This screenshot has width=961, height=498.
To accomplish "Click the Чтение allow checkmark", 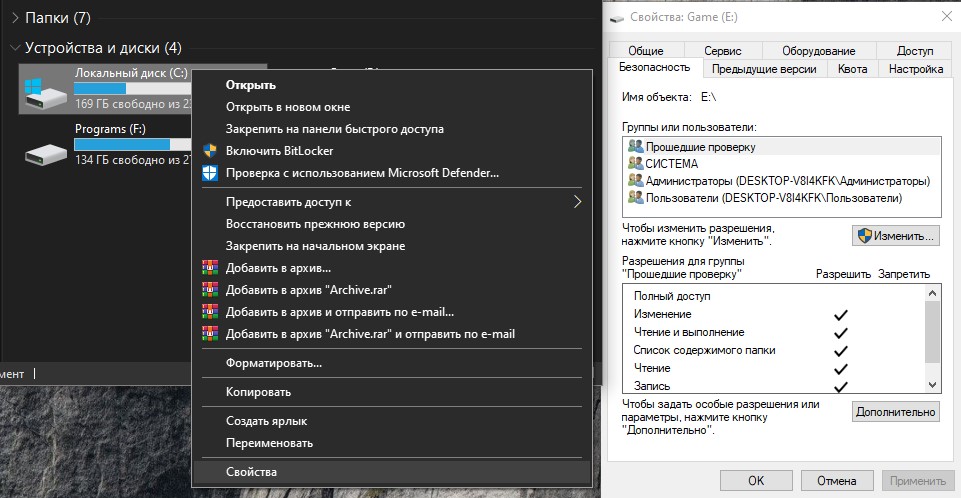I will (x=841, y=369).
